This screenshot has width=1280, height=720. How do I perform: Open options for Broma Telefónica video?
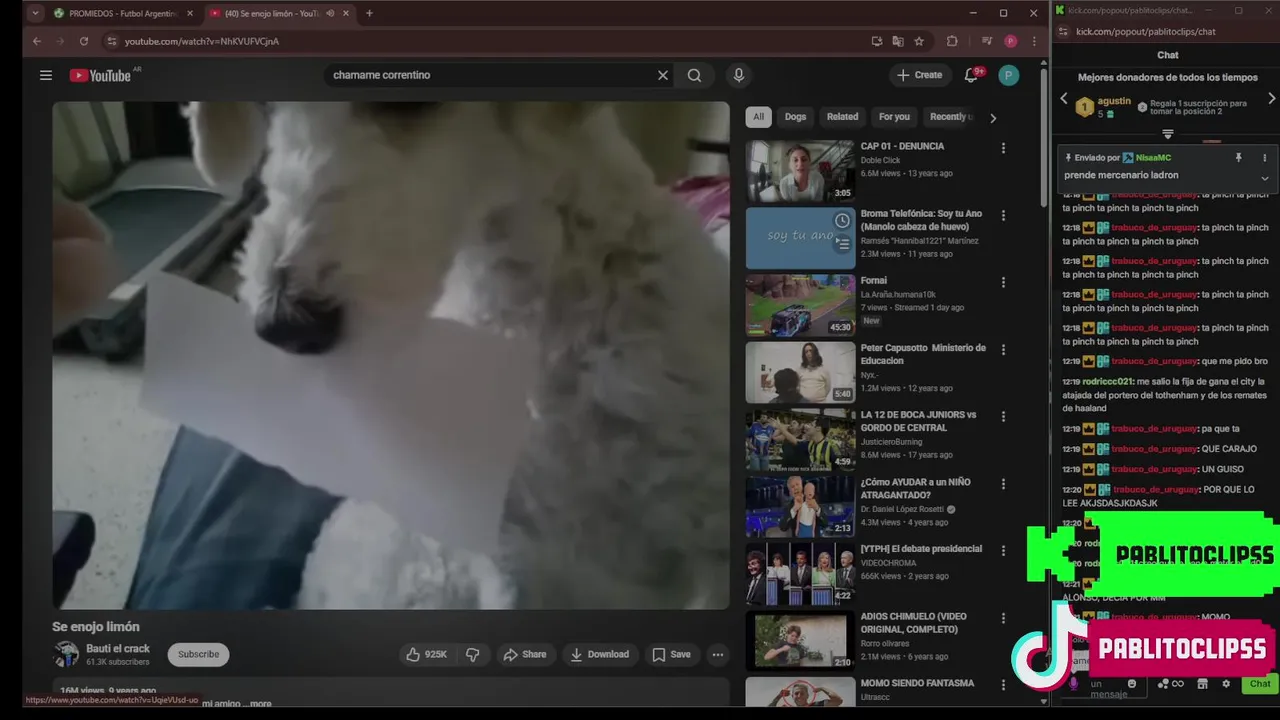click(1003, 215)
